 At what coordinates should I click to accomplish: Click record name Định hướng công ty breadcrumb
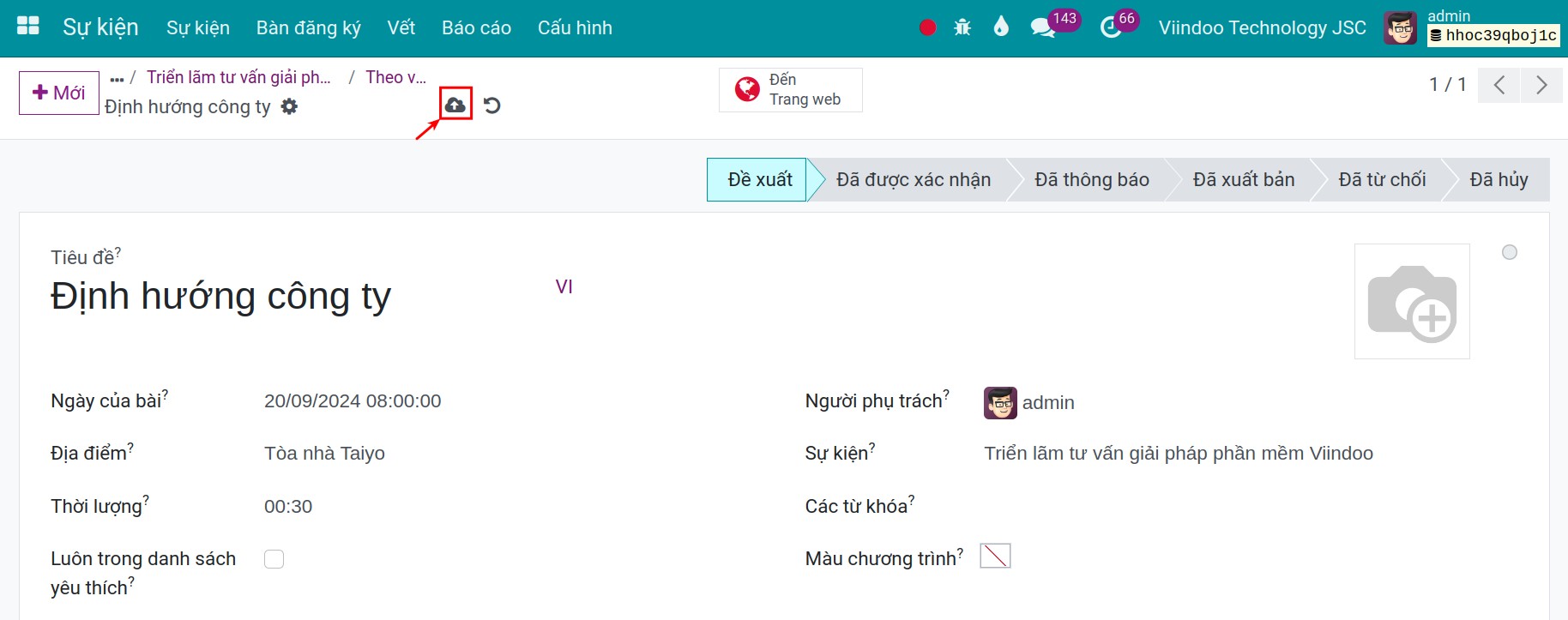point(188,106)
